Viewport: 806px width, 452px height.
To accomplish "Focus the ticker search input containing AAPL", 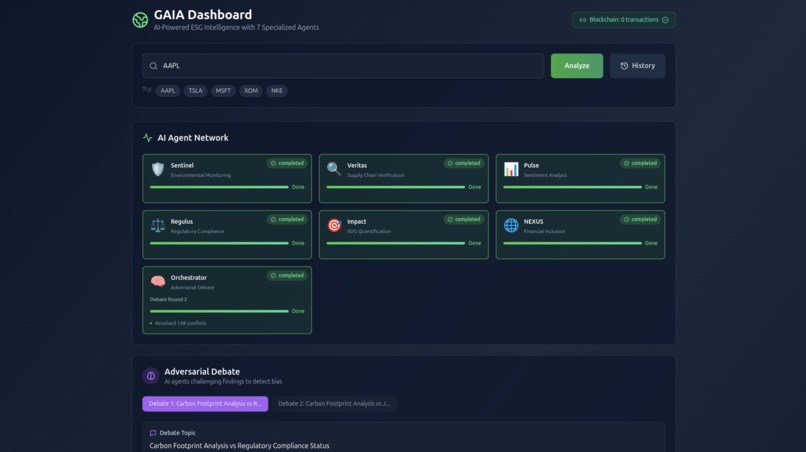I will pos(343,66).
